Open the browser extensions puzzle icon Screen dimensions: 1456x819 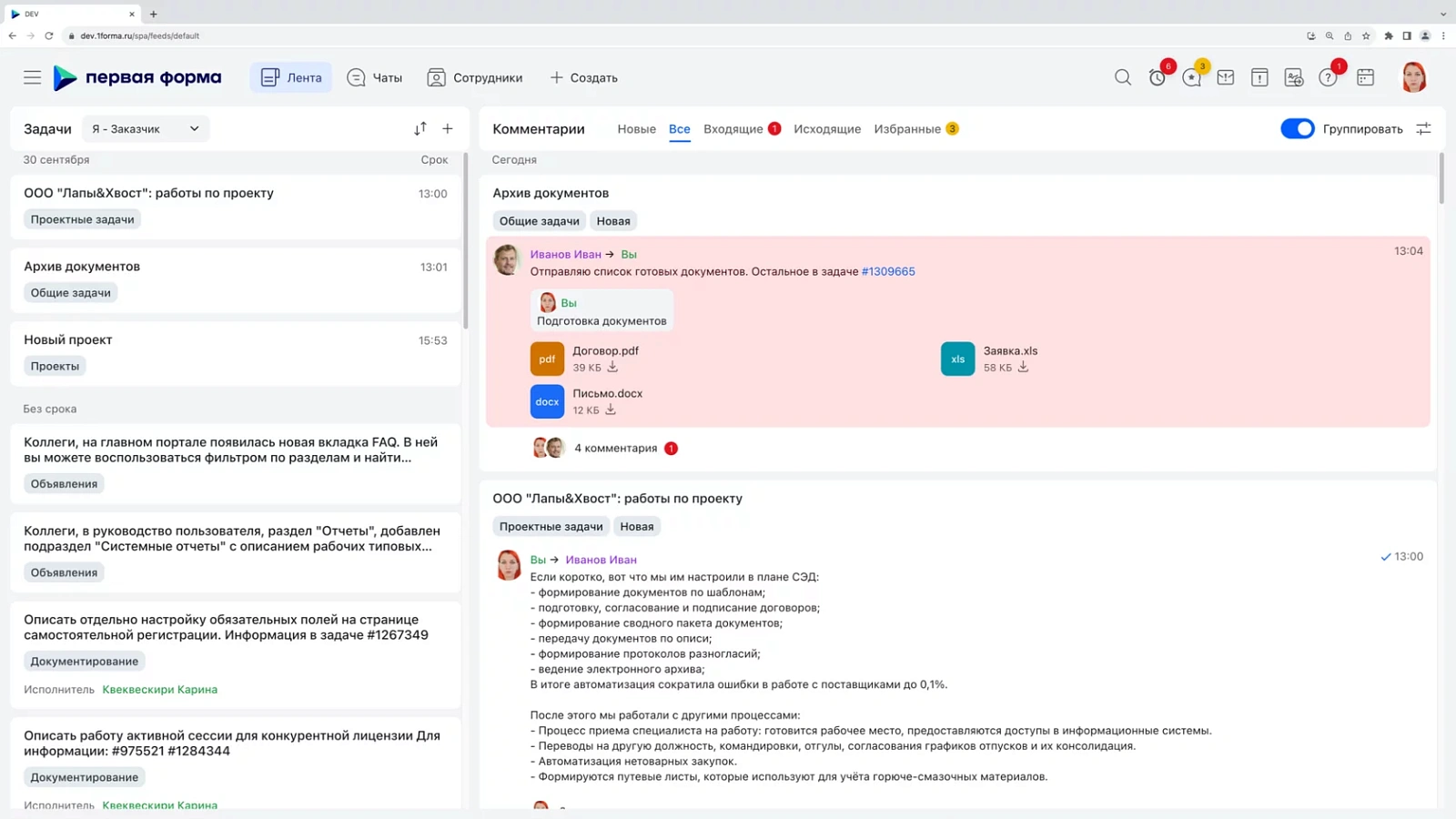(x=1389, y=35)
